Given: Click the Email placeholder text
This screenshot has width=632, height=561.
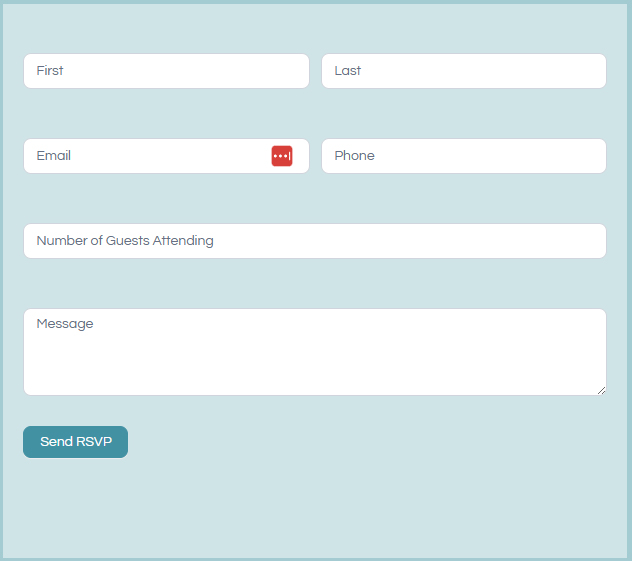Looking at the screenshot, I should [54, 156].
